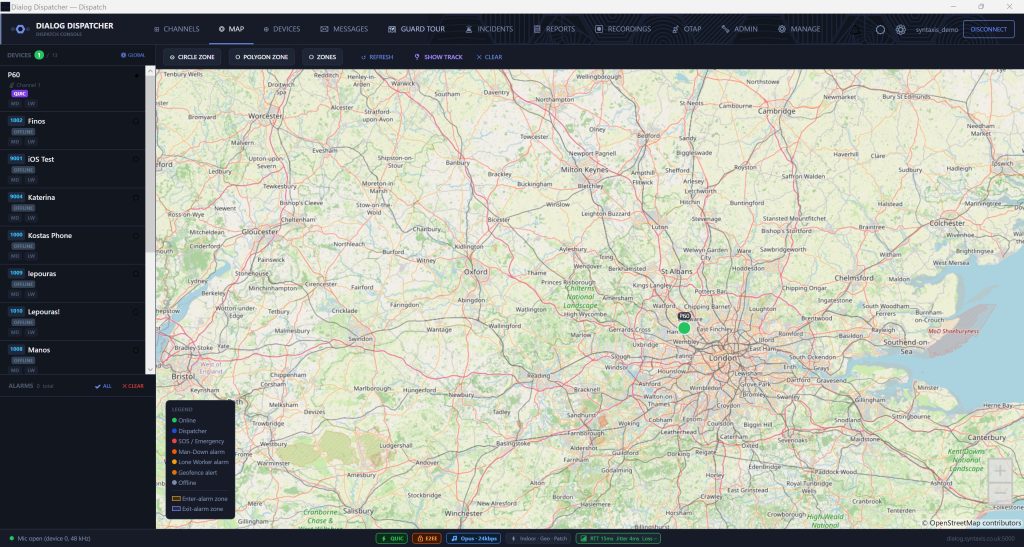Viewport: 1024px width, 547px height.
Task: Click the Dialog Dispatcher logo icon
Action: pyautogui.click(x=20, y=29)
